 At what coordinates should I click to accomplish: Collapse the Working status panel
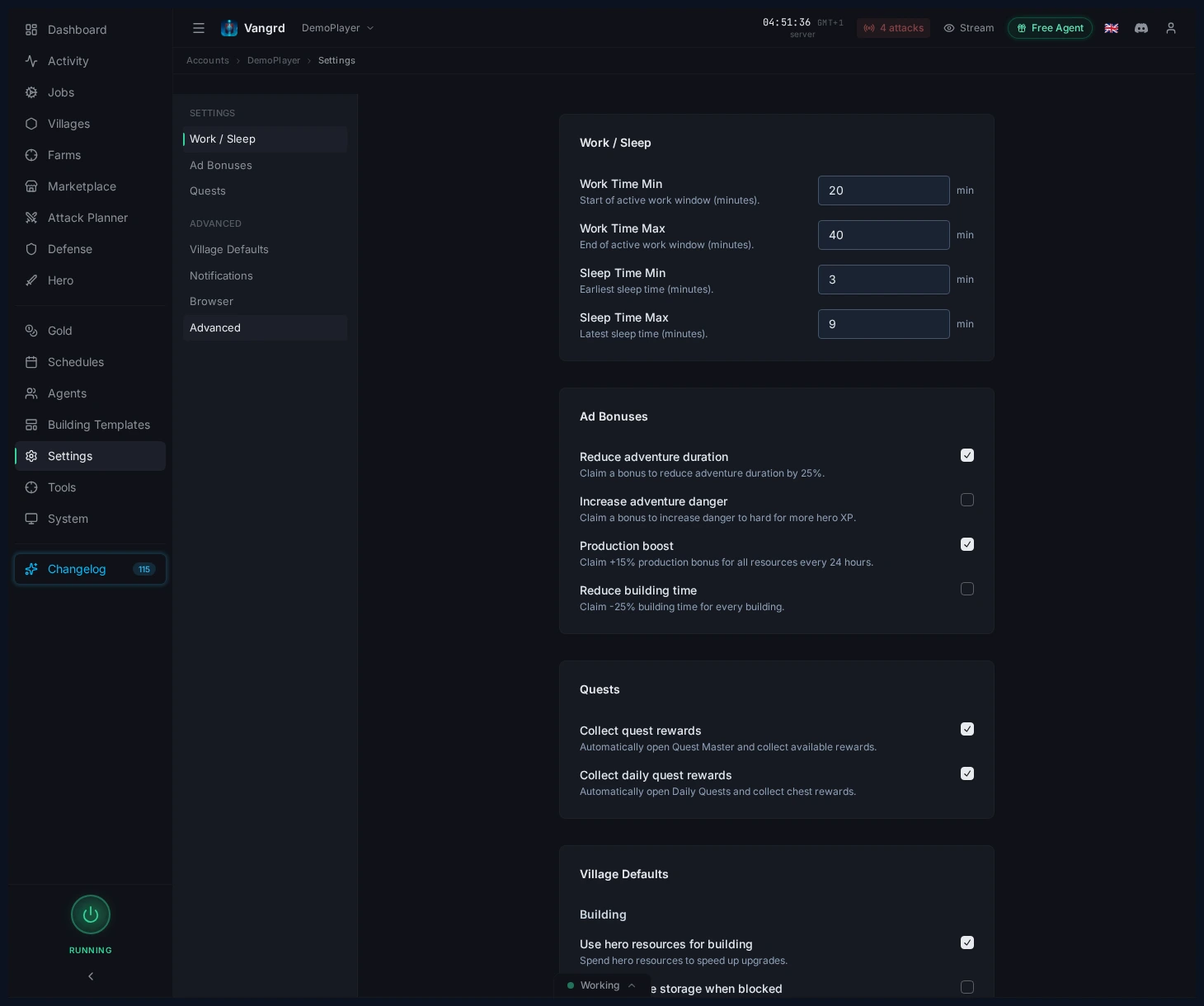632,985
